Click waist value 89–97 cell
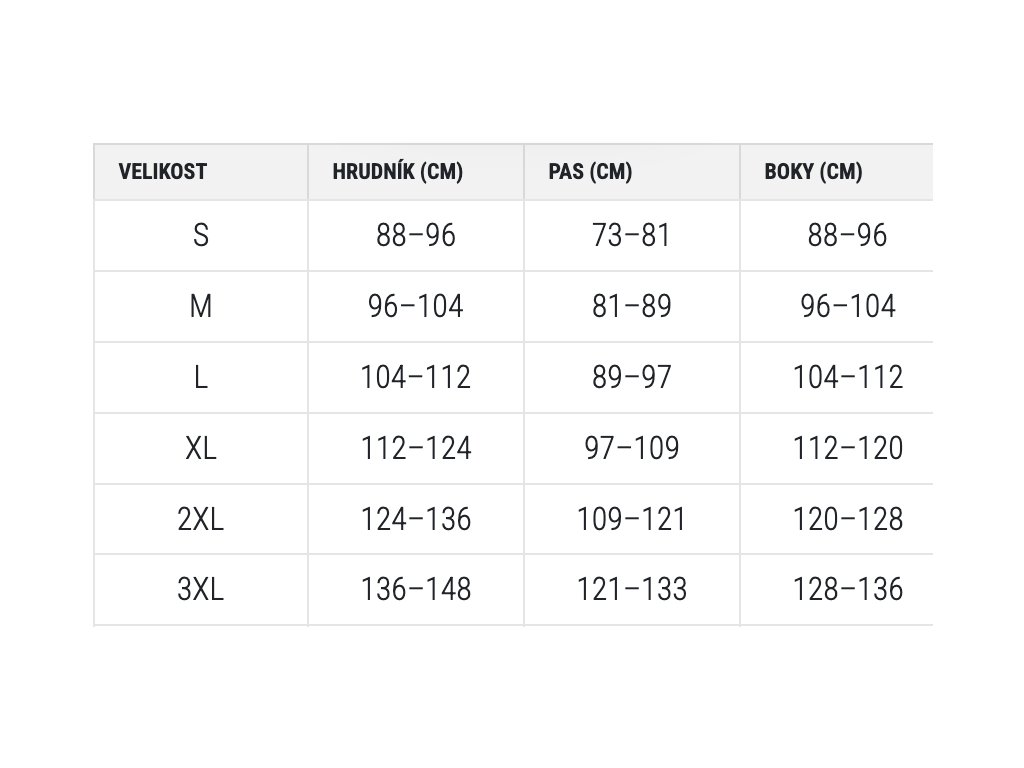The width and height of the screenshot is (1024, 768). tap(632, 377)
